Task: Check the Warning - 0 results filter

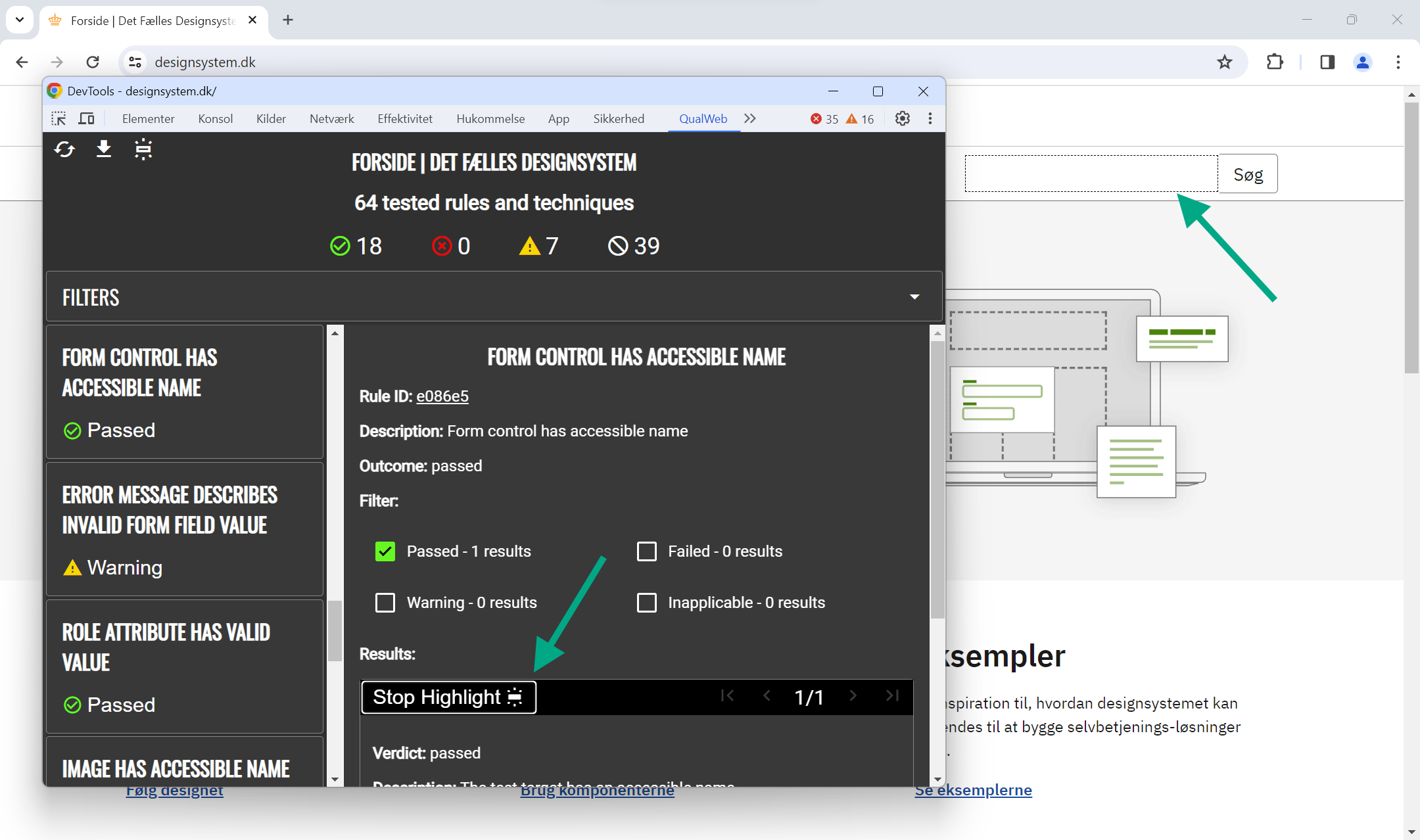Action: [x=385, y=603]
